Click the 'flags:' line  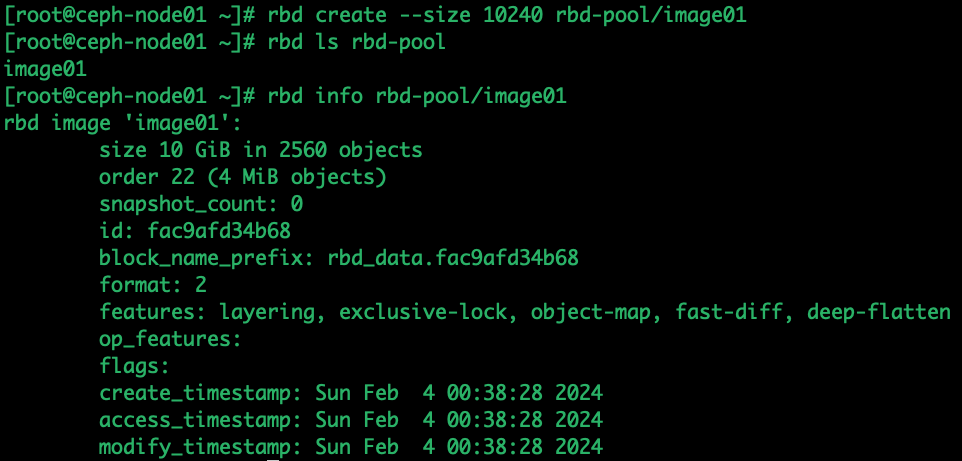[134, 366]
